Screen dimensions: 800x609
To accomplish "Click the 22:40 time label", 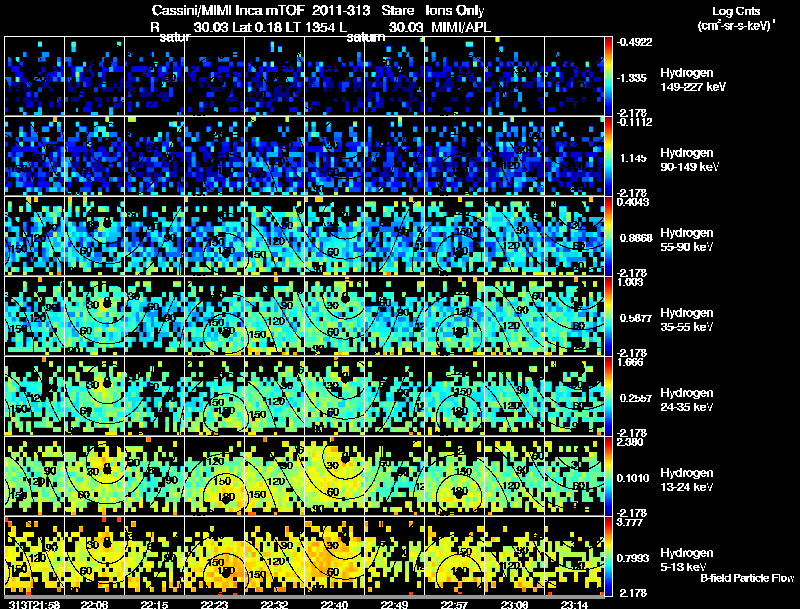I will point(334,604).
